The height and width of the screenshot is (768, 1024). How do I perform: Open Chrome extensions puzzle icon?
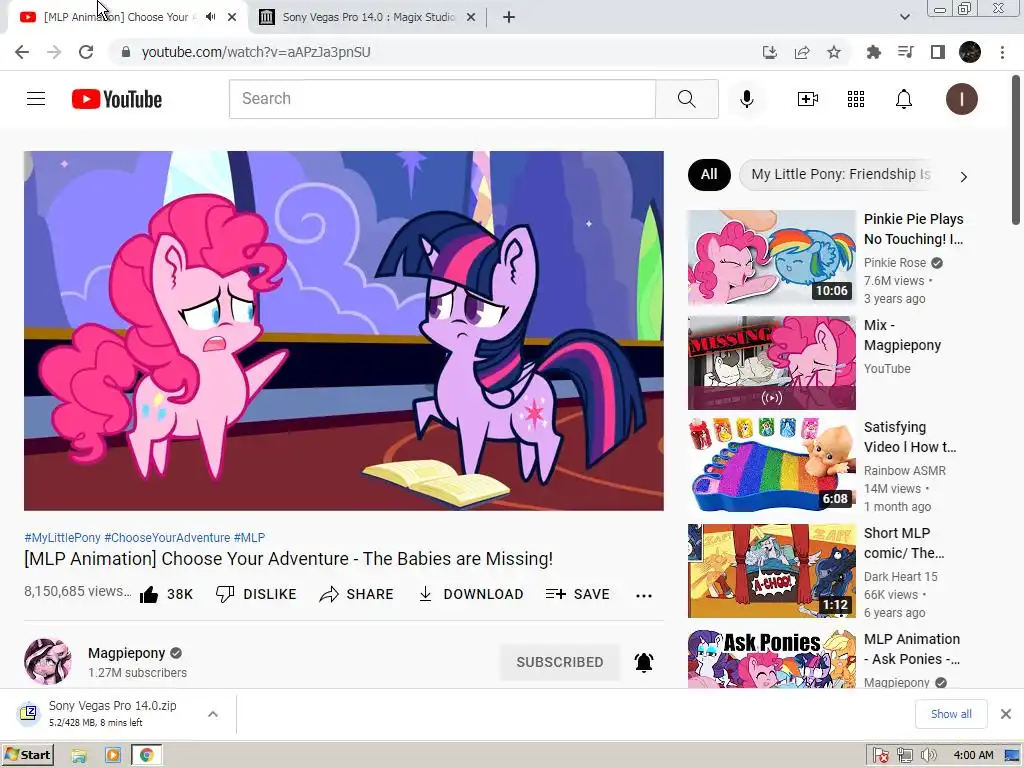click(x=873, y=52)
